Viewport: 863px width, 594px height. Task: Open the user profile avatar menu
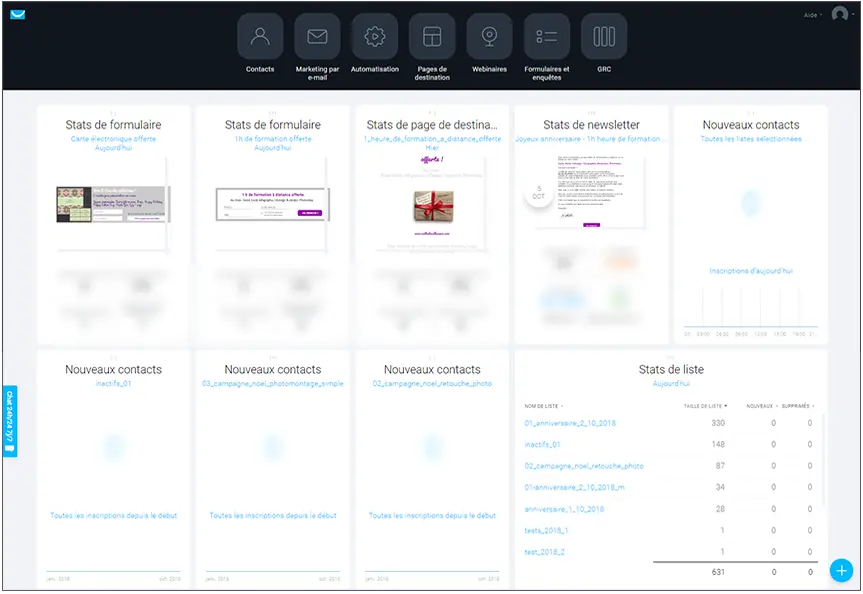pyautogui.click(x=839, y=14)
